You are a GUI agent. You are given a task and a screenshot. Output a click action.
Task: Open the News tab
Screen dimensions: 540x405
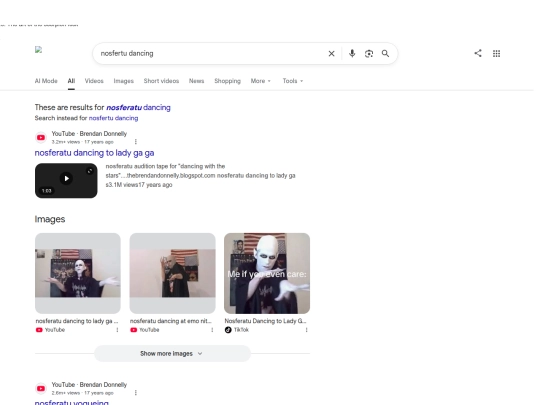[196, 81]
